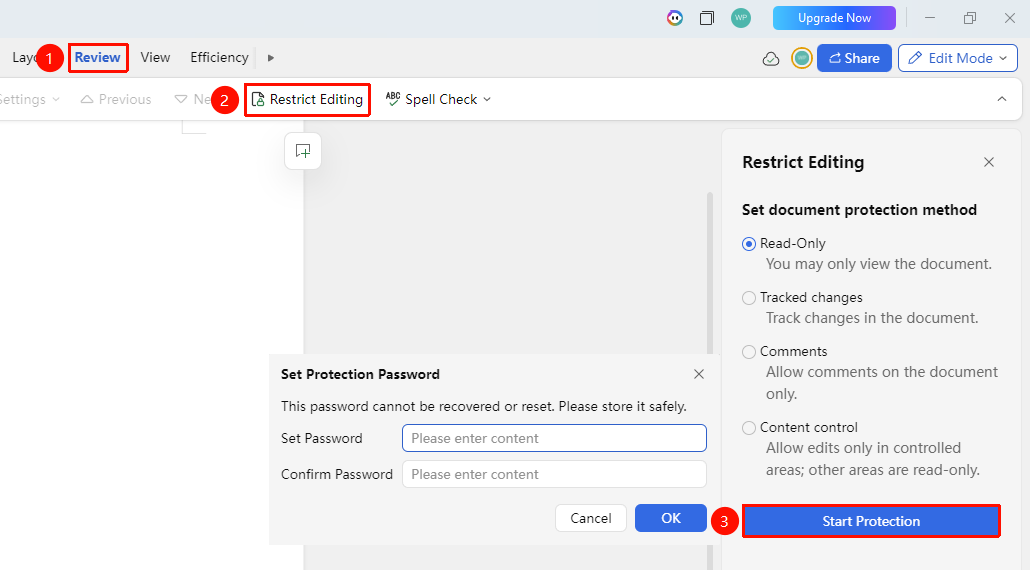The image size is (1030, 570).
Task: Click the cloud sync status icon
Action: point(771,59)
